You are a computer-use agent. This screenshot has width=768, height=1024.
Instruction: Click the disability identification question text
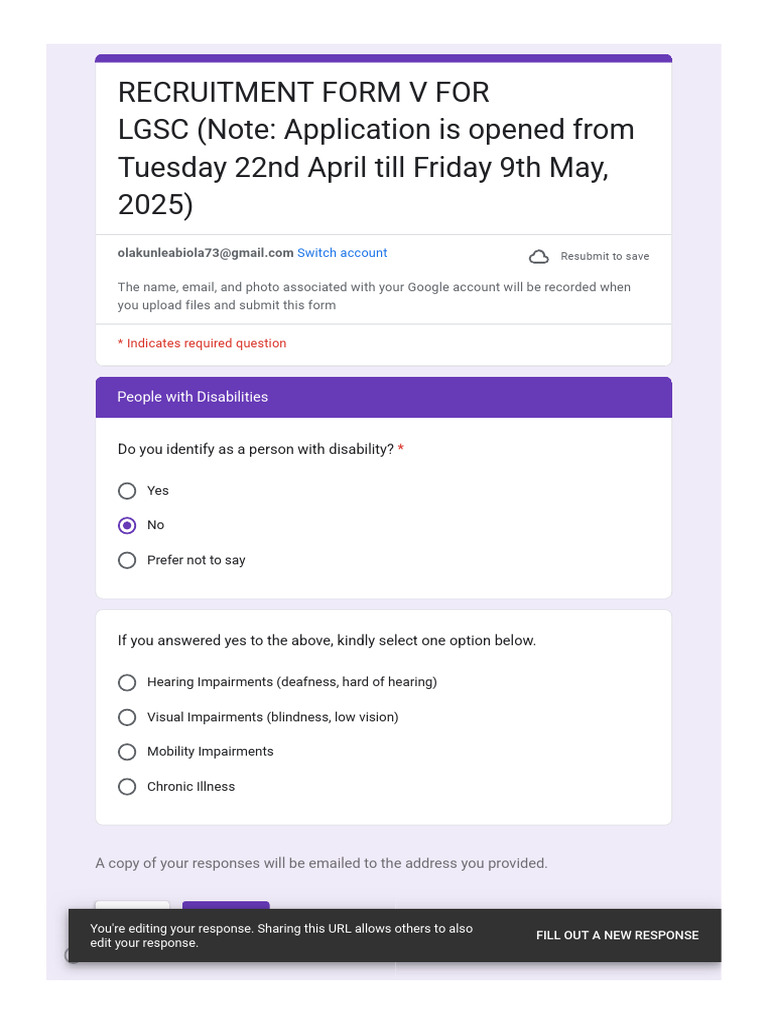tap(255, 449)
